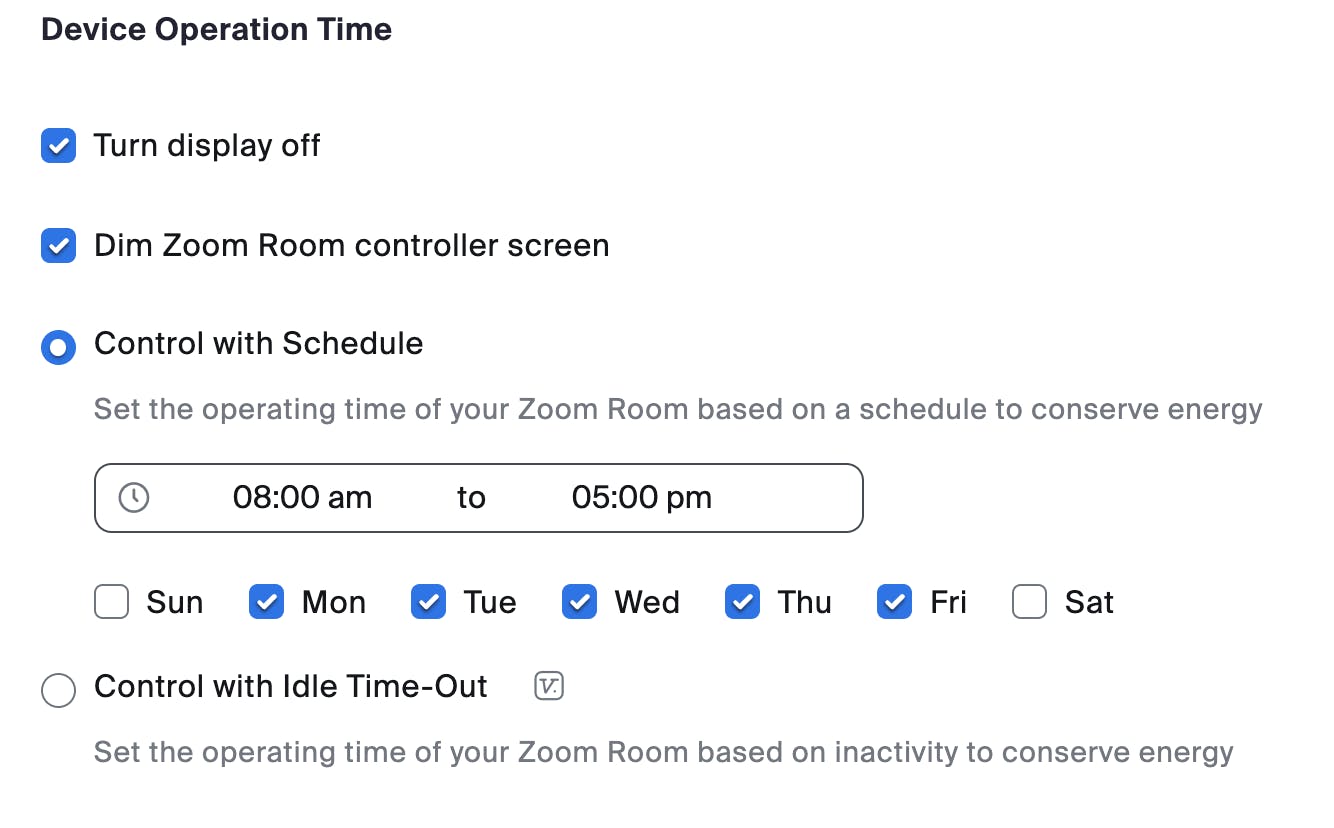Uncheck the Tue day checkbox
This screenshot has width=1334, height=828.
[428, 603]
